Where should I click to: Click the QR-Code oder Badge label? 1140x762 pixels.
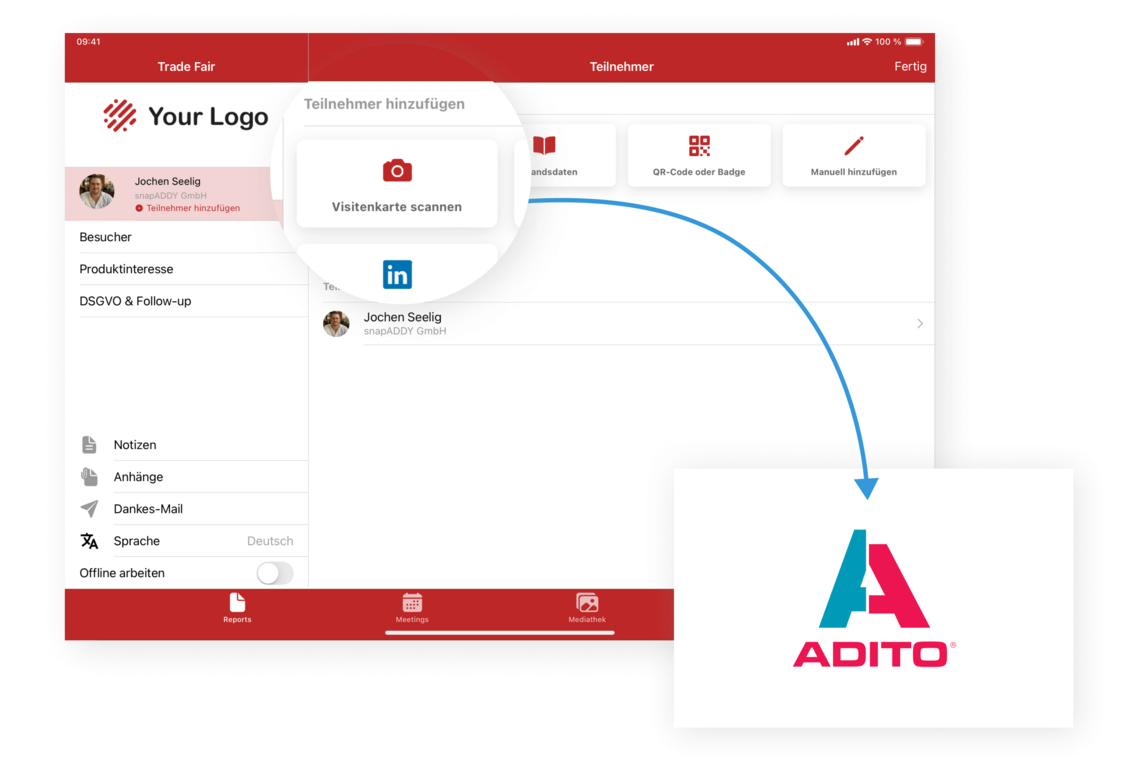click(x=699, y=172)
